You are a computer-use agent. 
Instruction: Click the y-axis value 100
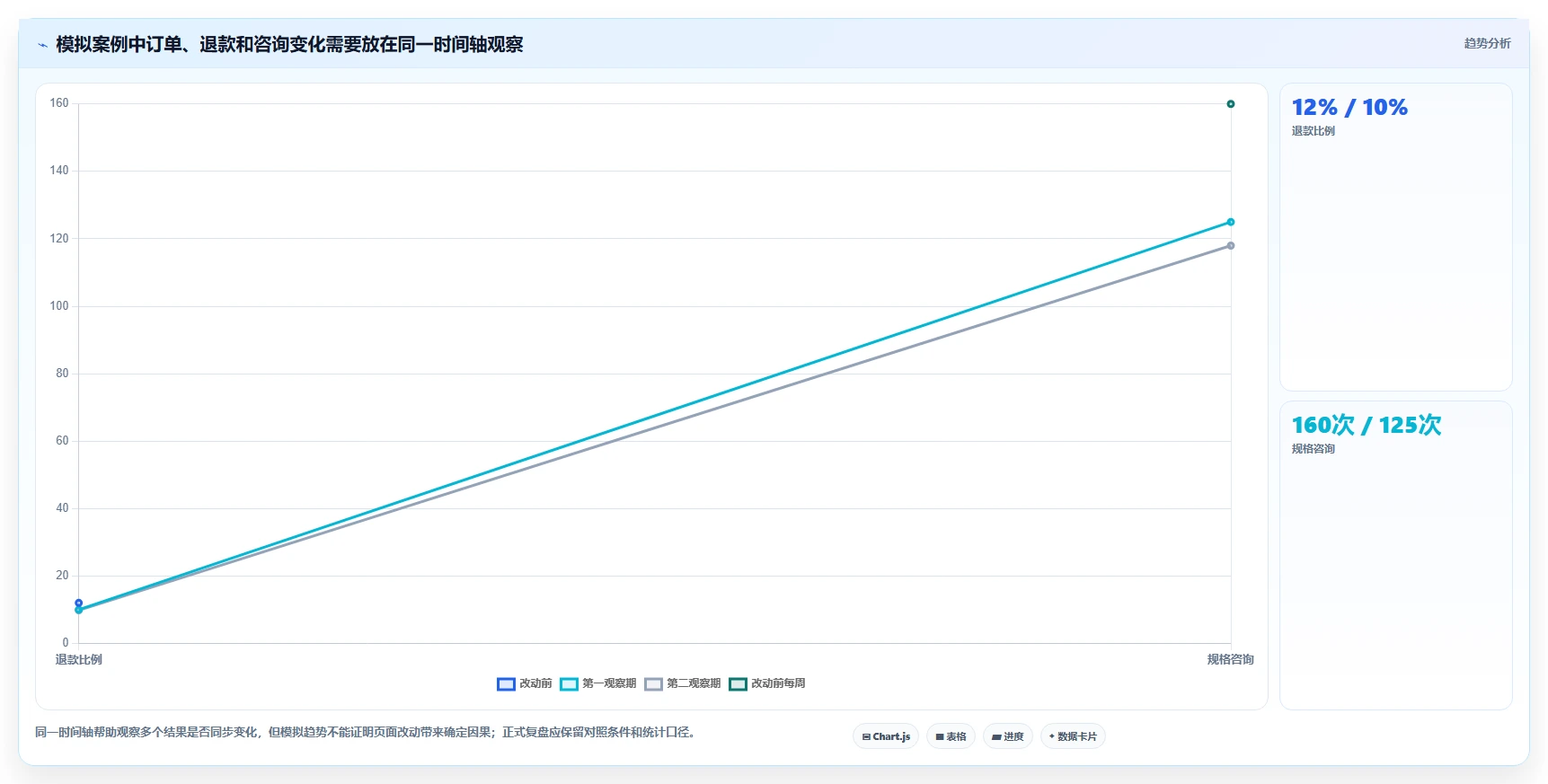pyautogui.click(x=59, y=306)
